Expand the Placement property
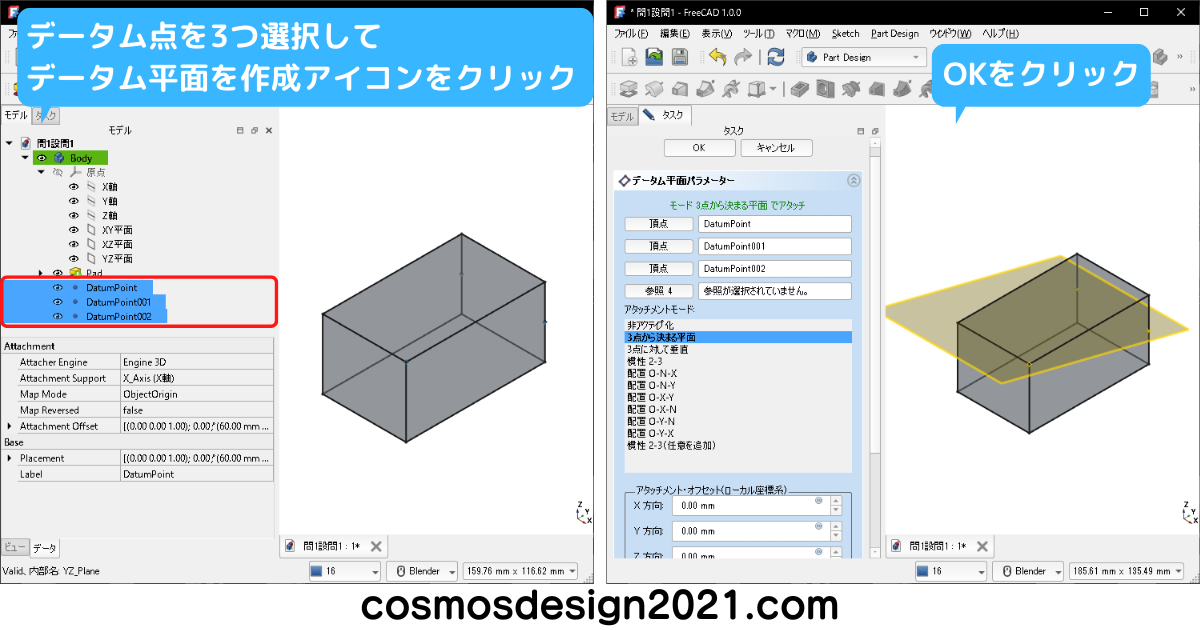Screen dimensions: 1200x630 pyautogui.click(x=9, y=458)
